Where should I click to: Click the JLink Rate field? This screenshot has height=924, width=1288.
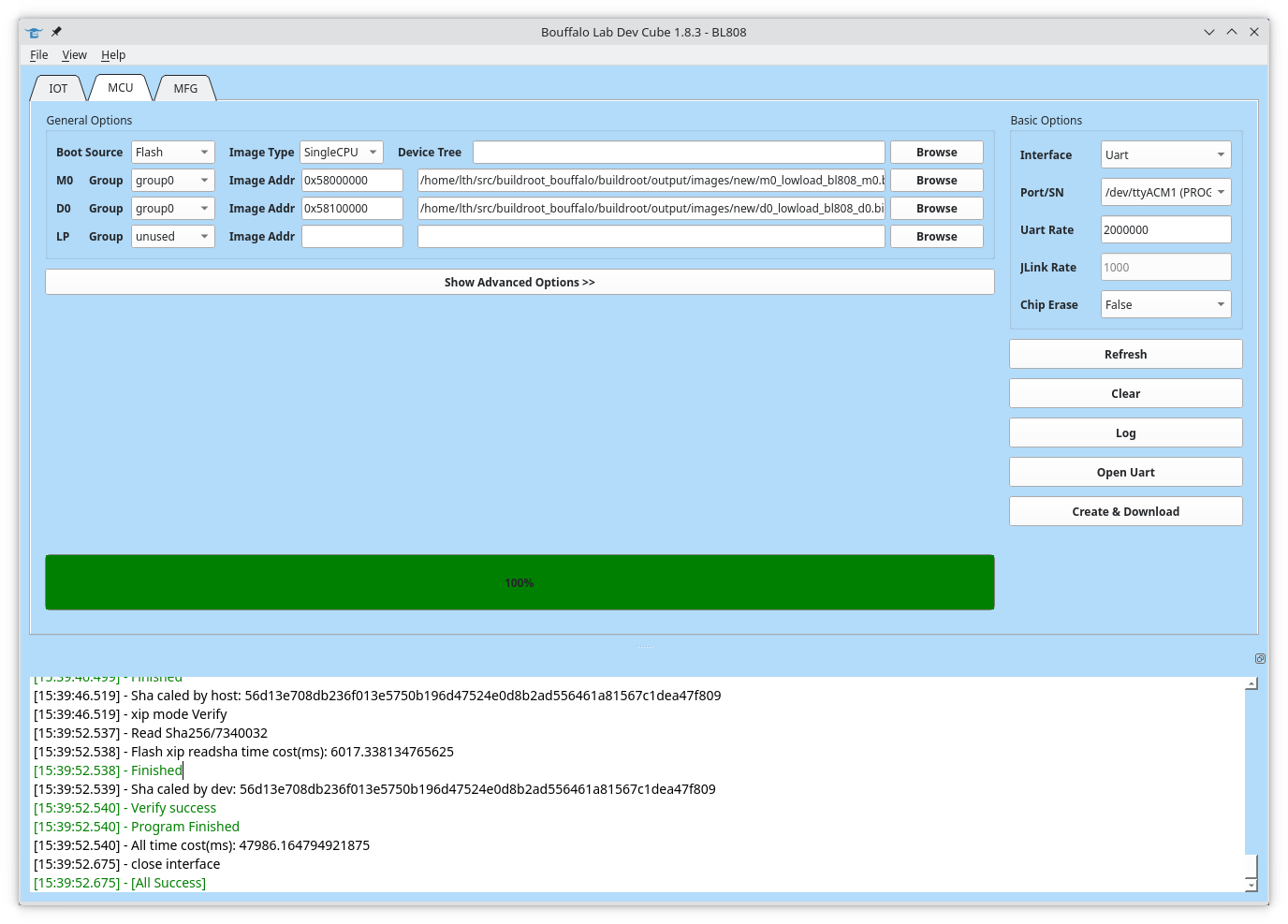tap(1165, 268)
